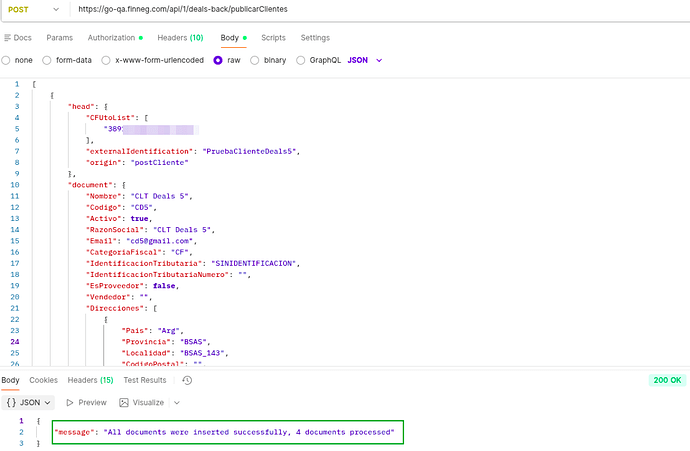The height and width of the screenshot is (451, 690).
Task: Click the Preview play icon button
Action: pyautogui.click(x=86, y=402)
